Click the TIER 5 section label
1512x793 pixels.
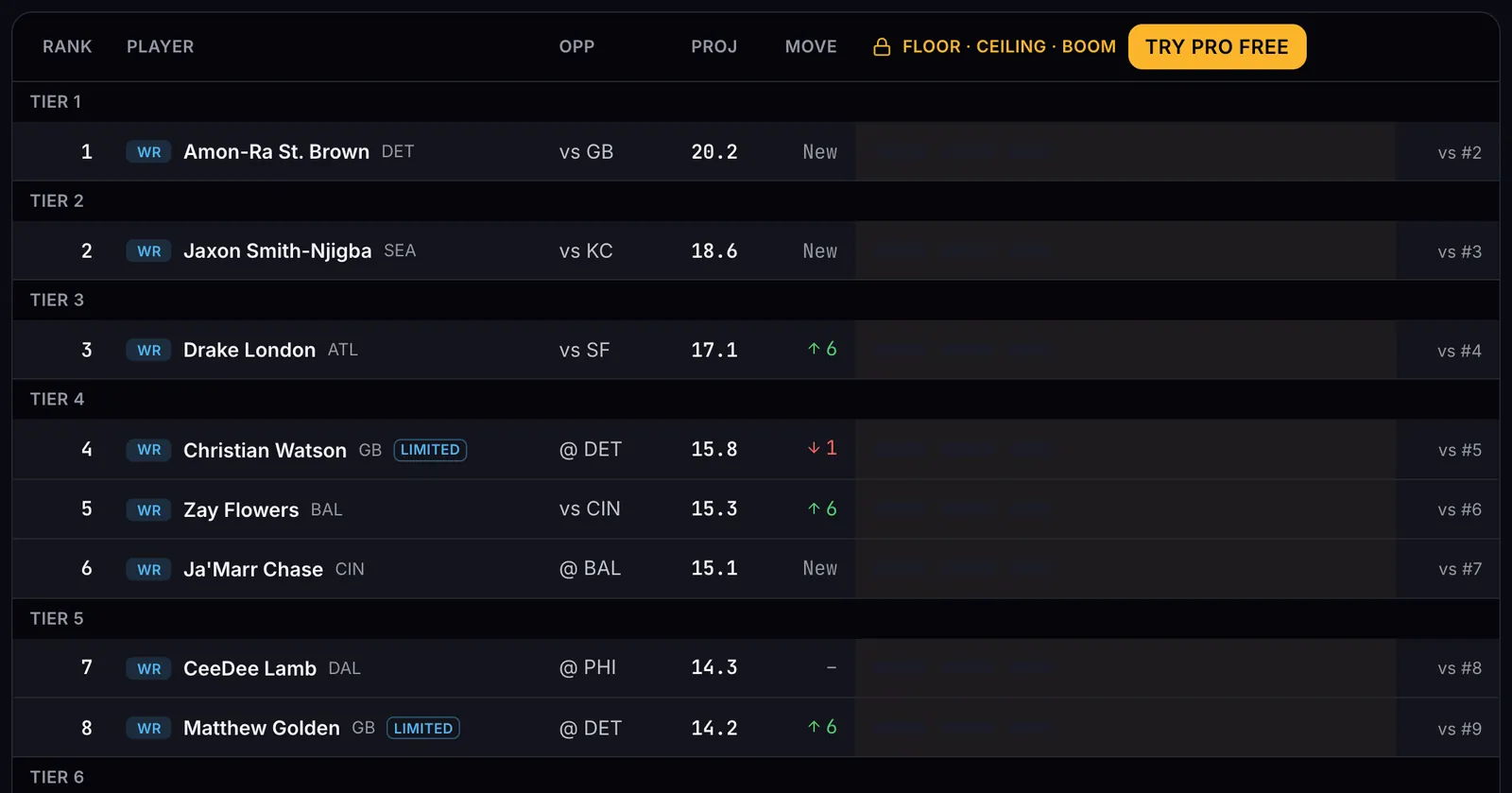click(57, 619)
